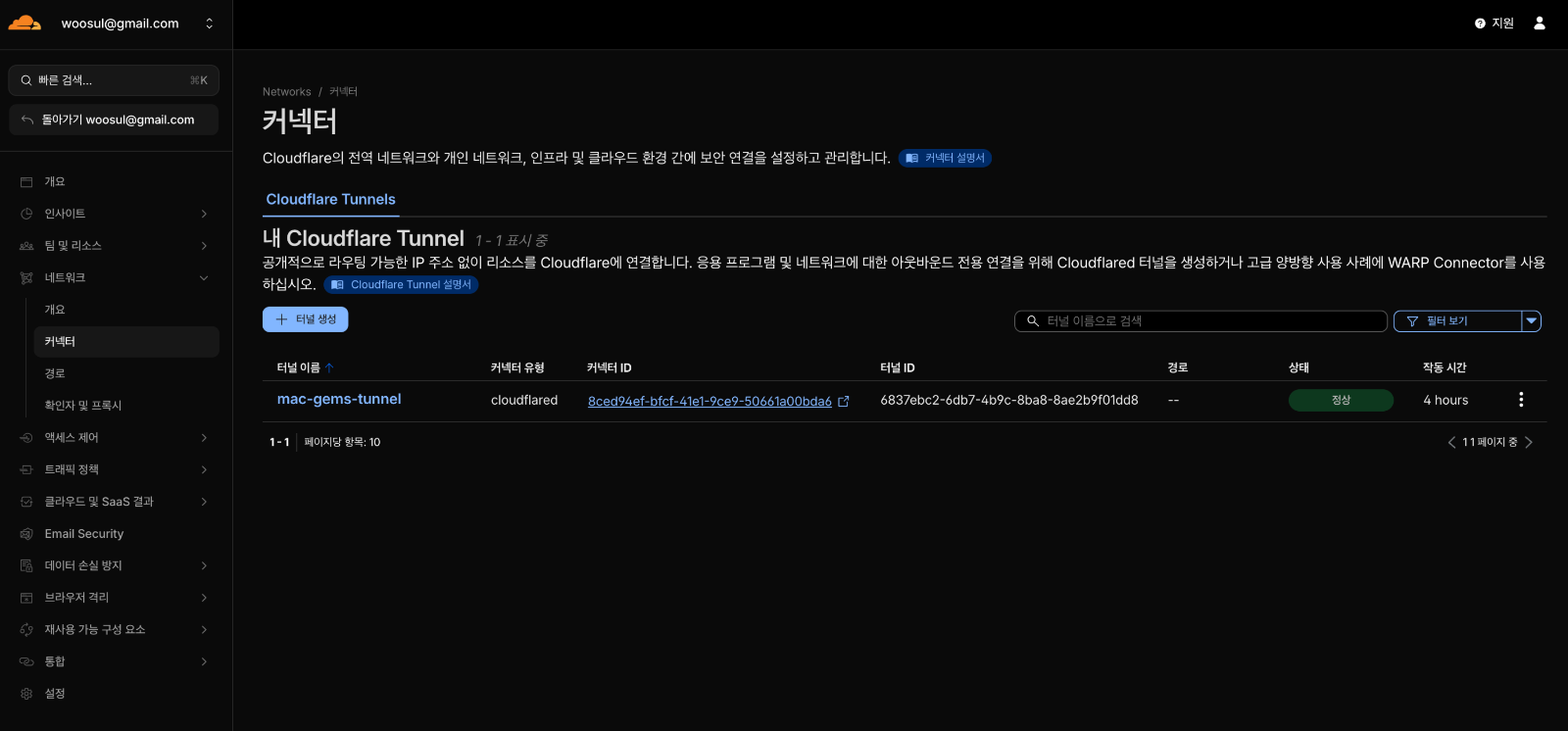
Task: Click the 데이터 손실 방지 icon
Action: (26, 566)
